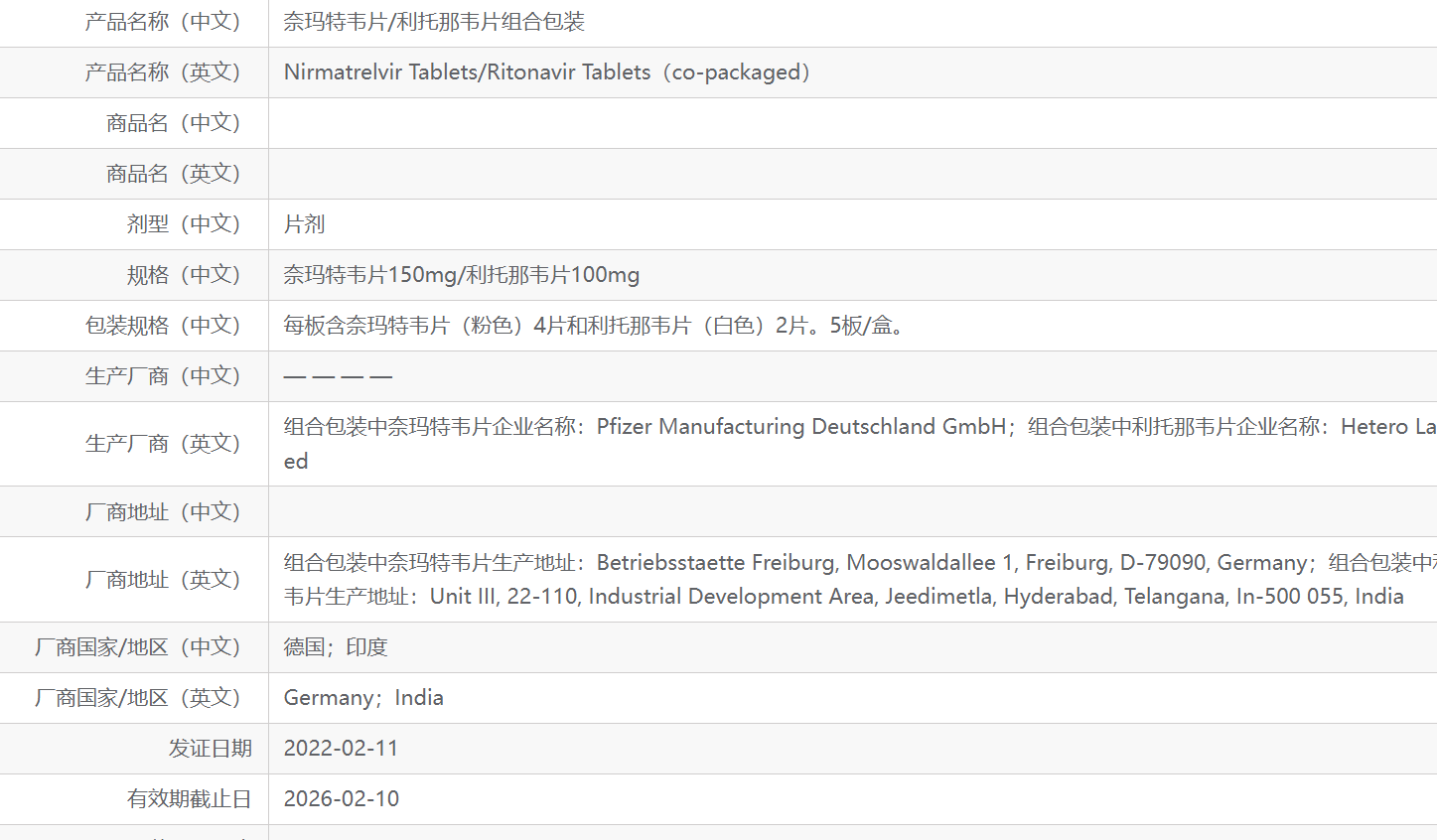Click the Pfizer Manufacturing Deutschland GmbH text
Image resolution: width=1437 pixels, height=840 pixels.
(801, 427)
